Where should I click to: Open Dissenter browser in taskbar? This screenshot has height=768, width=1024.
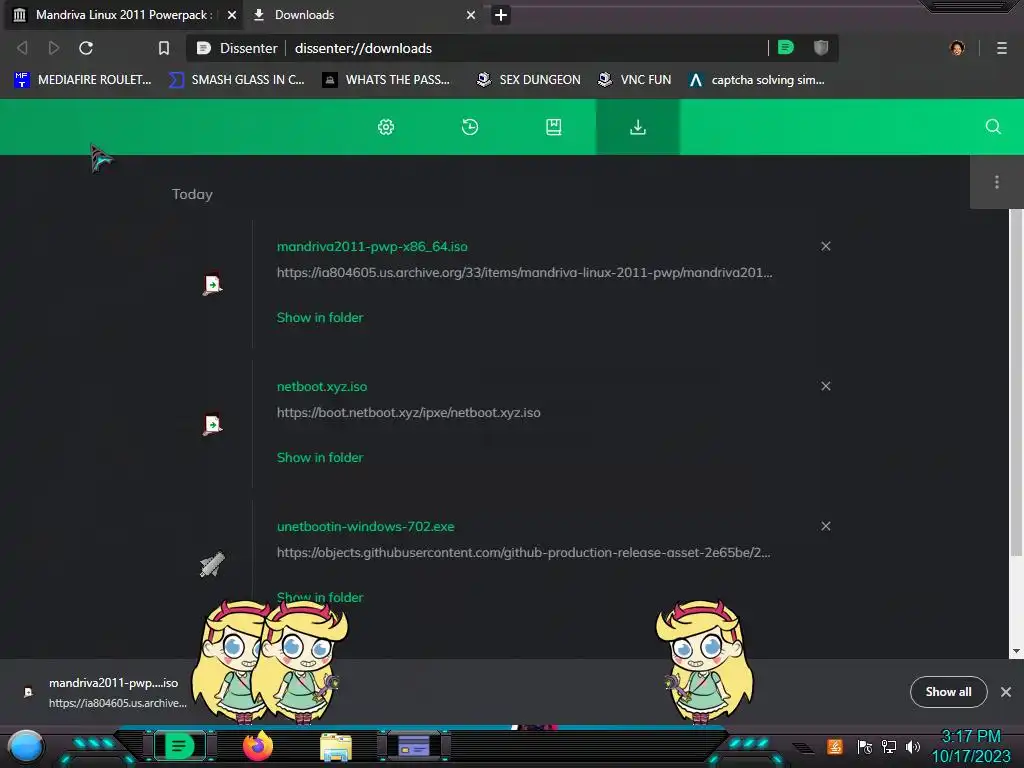(179, 746)
